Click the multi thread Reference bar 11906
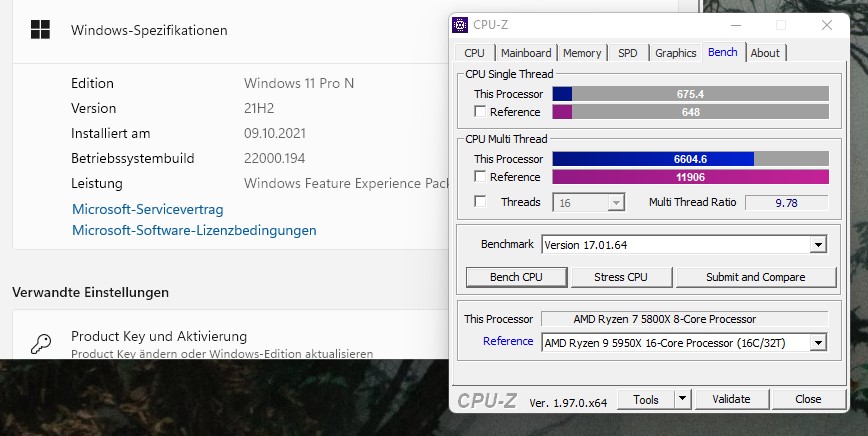The height and width of the screenshot is (436, 868). point(690,177)
